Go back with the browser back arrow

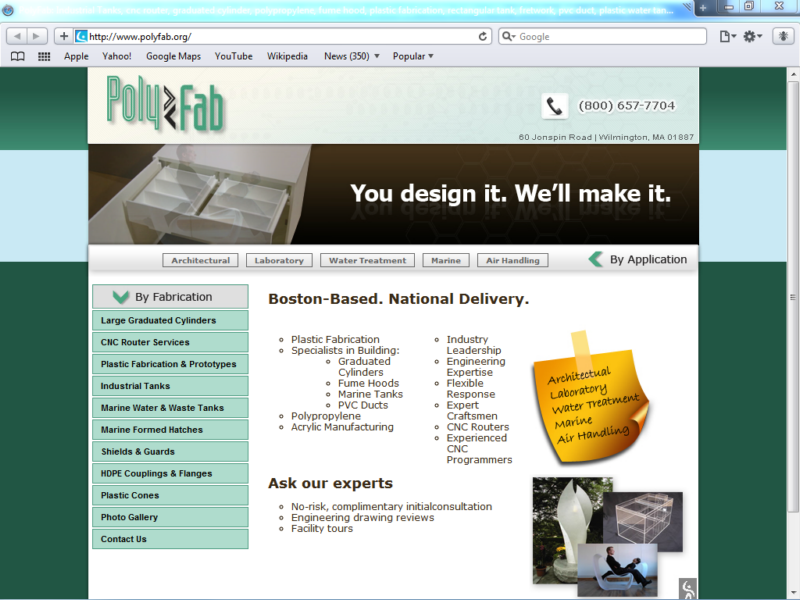pos(17,36)
